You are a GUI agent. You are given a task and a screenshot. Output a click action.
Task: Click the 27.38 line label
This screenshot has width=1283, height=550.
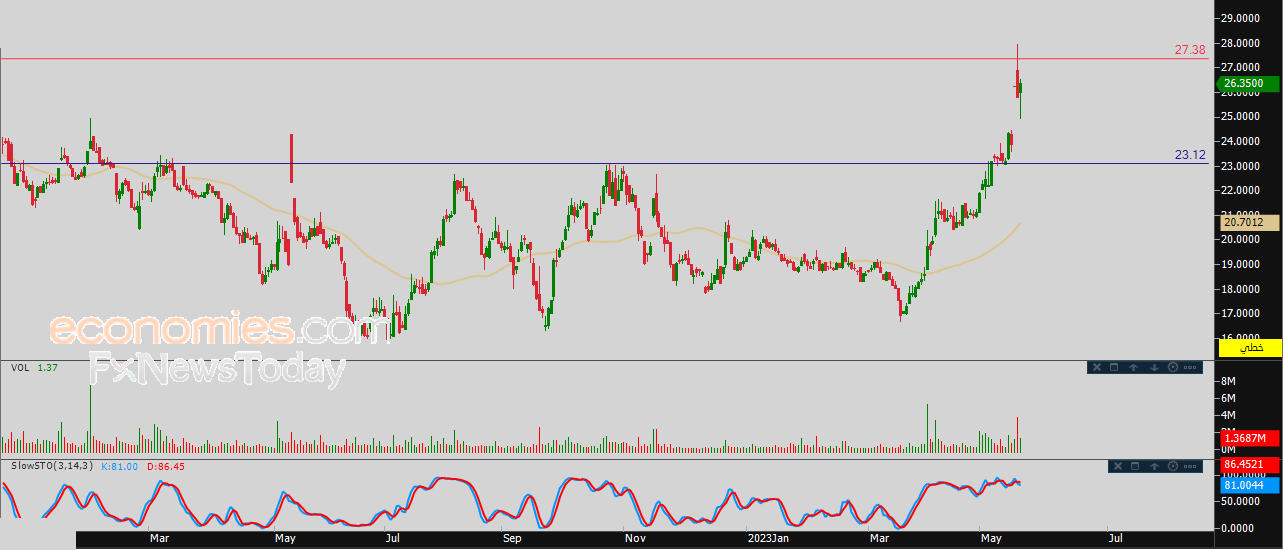[x=1190, y=49]
